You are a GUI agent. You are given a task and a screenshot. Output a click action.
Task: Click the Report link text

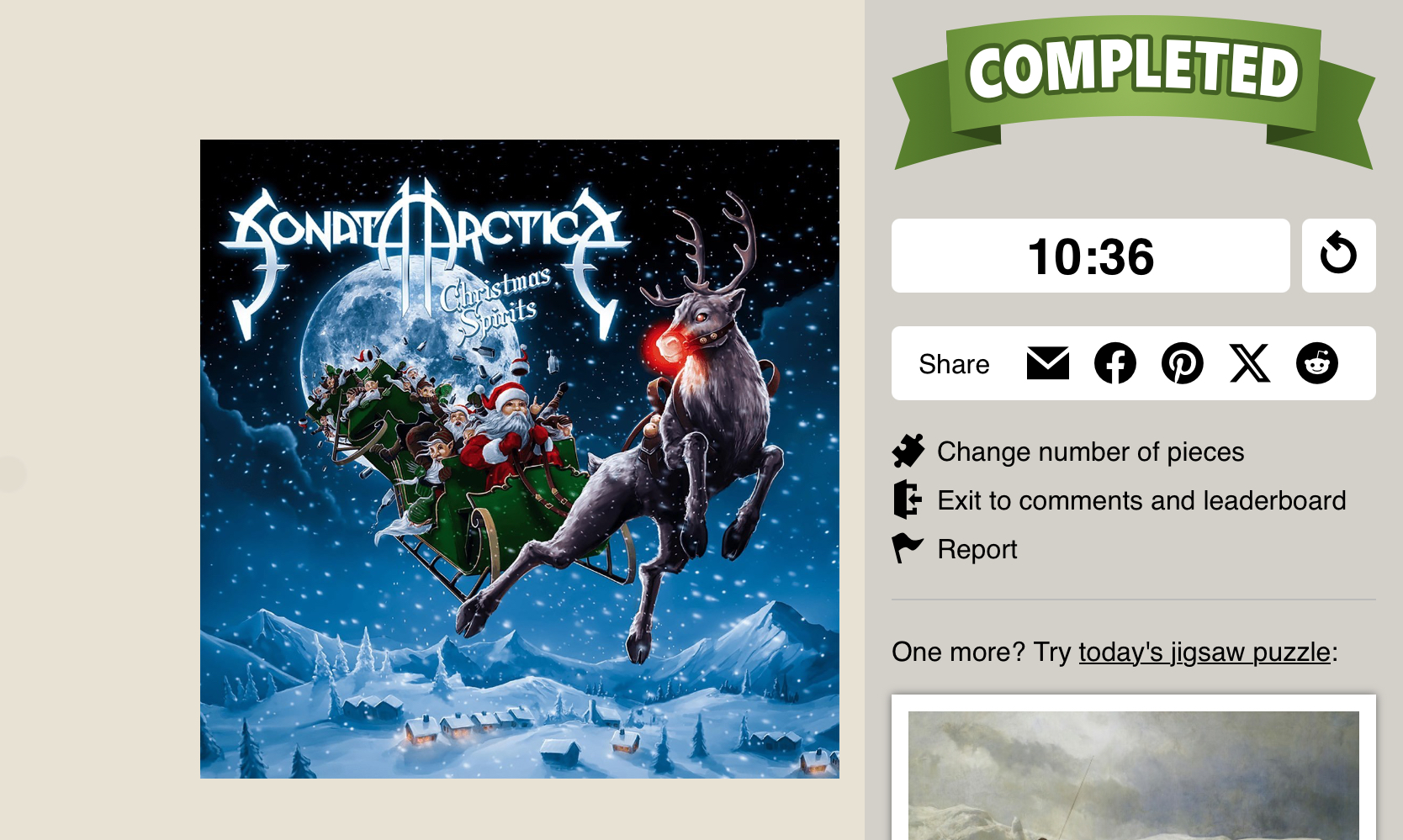point(977,549)
